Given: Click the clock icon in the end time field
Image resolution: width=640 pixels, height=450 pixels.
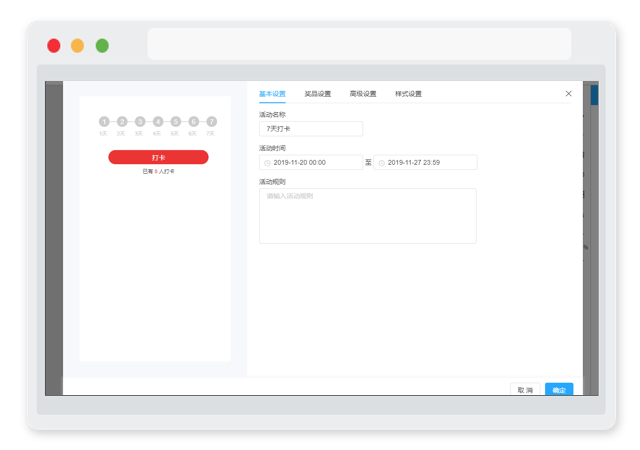Looking at the screenshot, I should 382,163.
